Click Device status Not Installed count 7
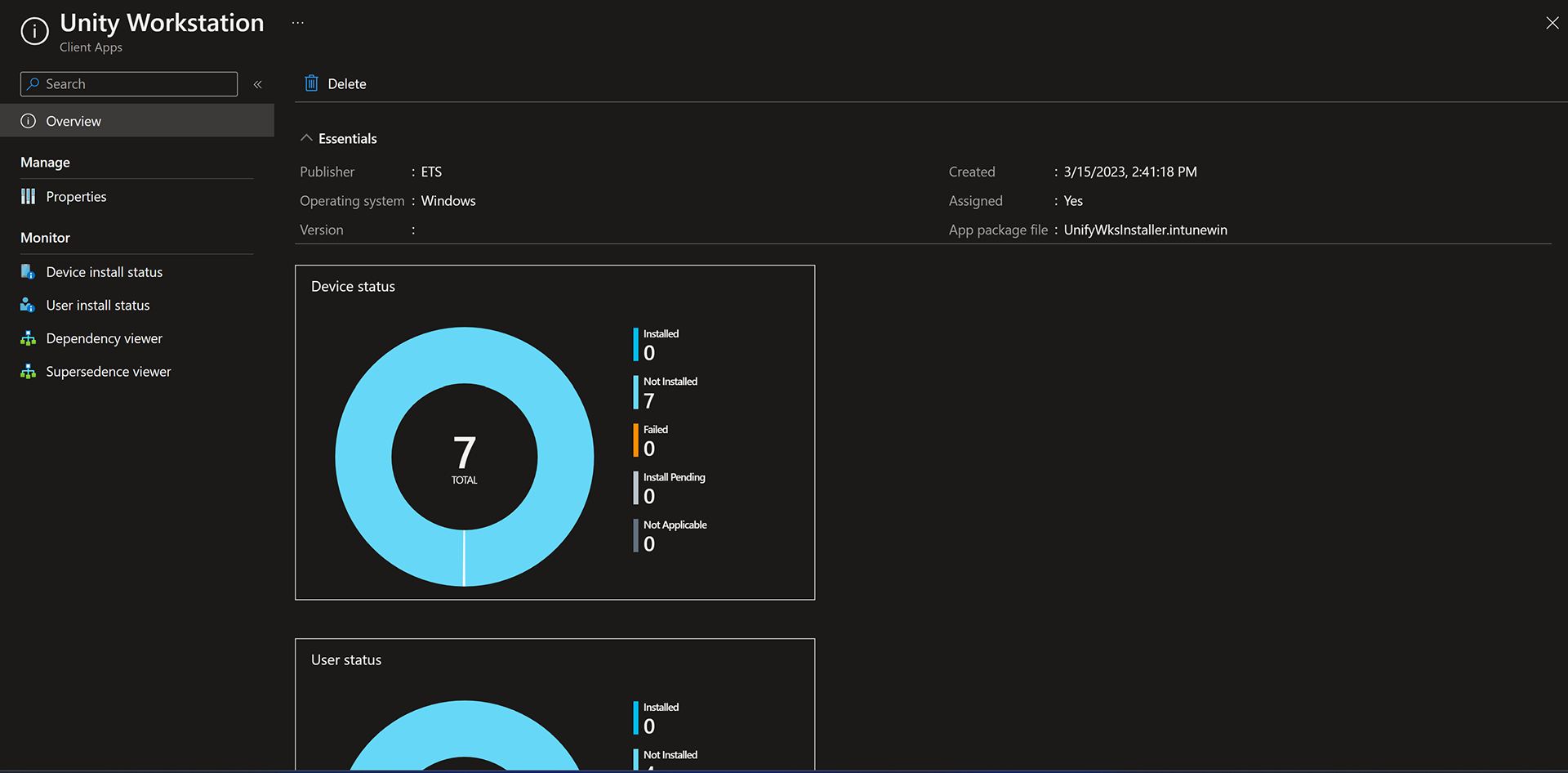 (649, 400)
